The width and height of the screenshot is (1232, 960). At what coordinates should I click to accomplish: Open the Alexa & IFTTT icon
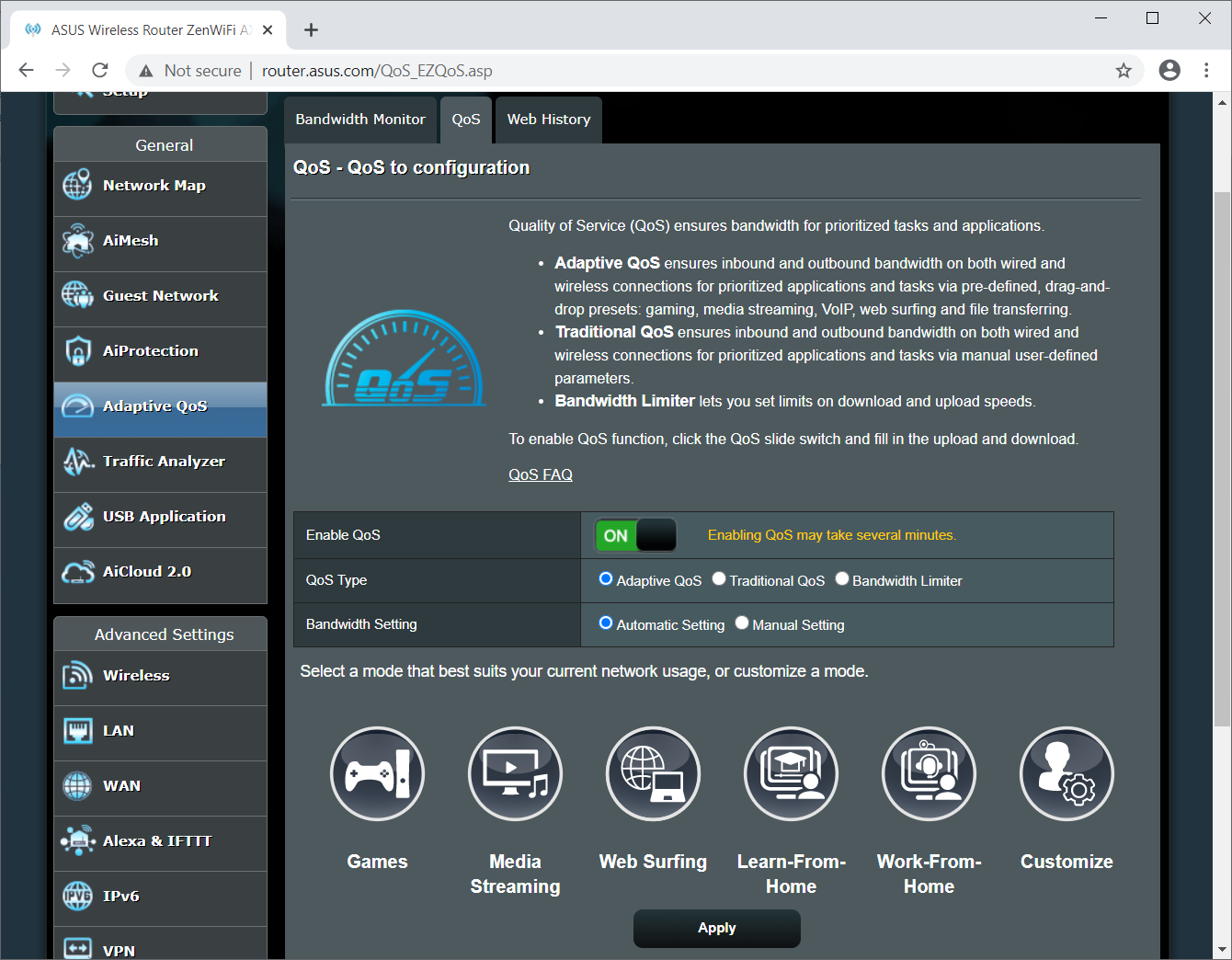(x=77, y=840)
